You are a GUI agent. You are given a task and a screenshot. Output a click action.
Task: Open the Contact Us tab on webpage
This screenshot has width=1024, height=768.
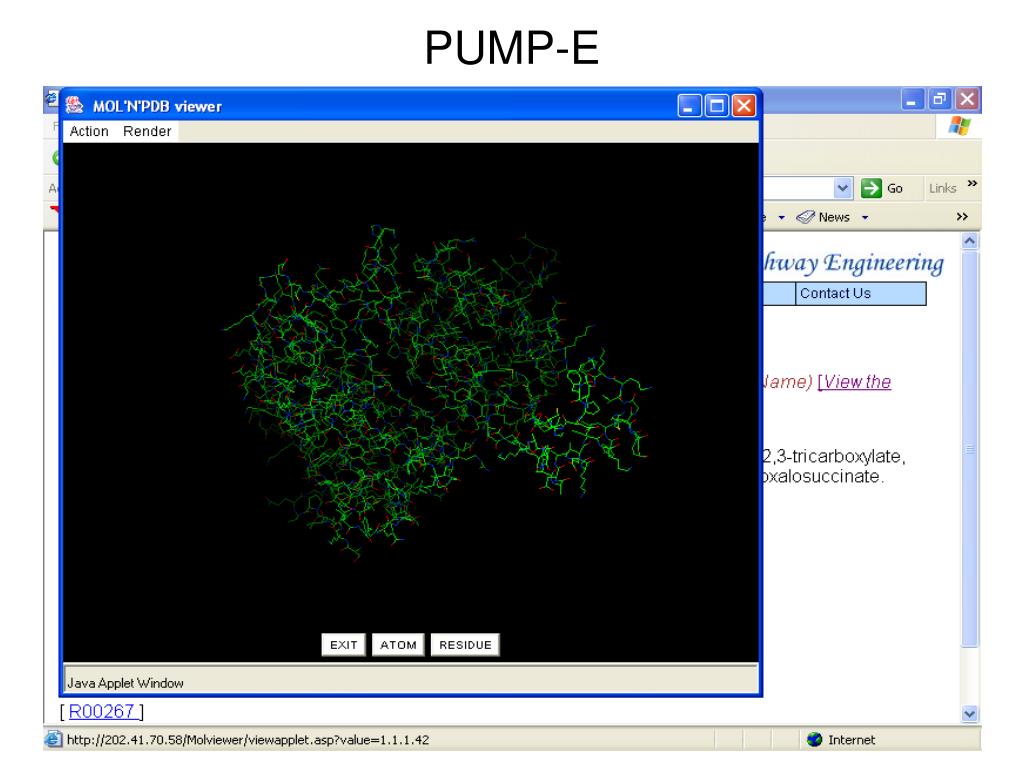pos(860,293)
